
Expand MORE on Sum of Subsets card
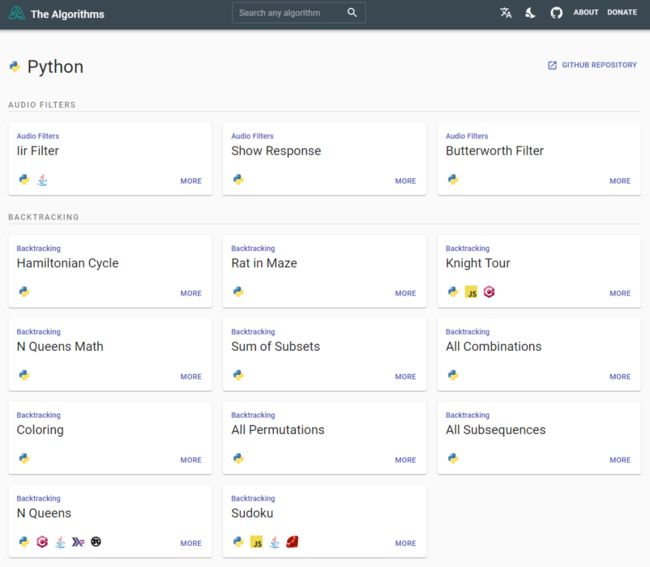[x=405, y=377]
